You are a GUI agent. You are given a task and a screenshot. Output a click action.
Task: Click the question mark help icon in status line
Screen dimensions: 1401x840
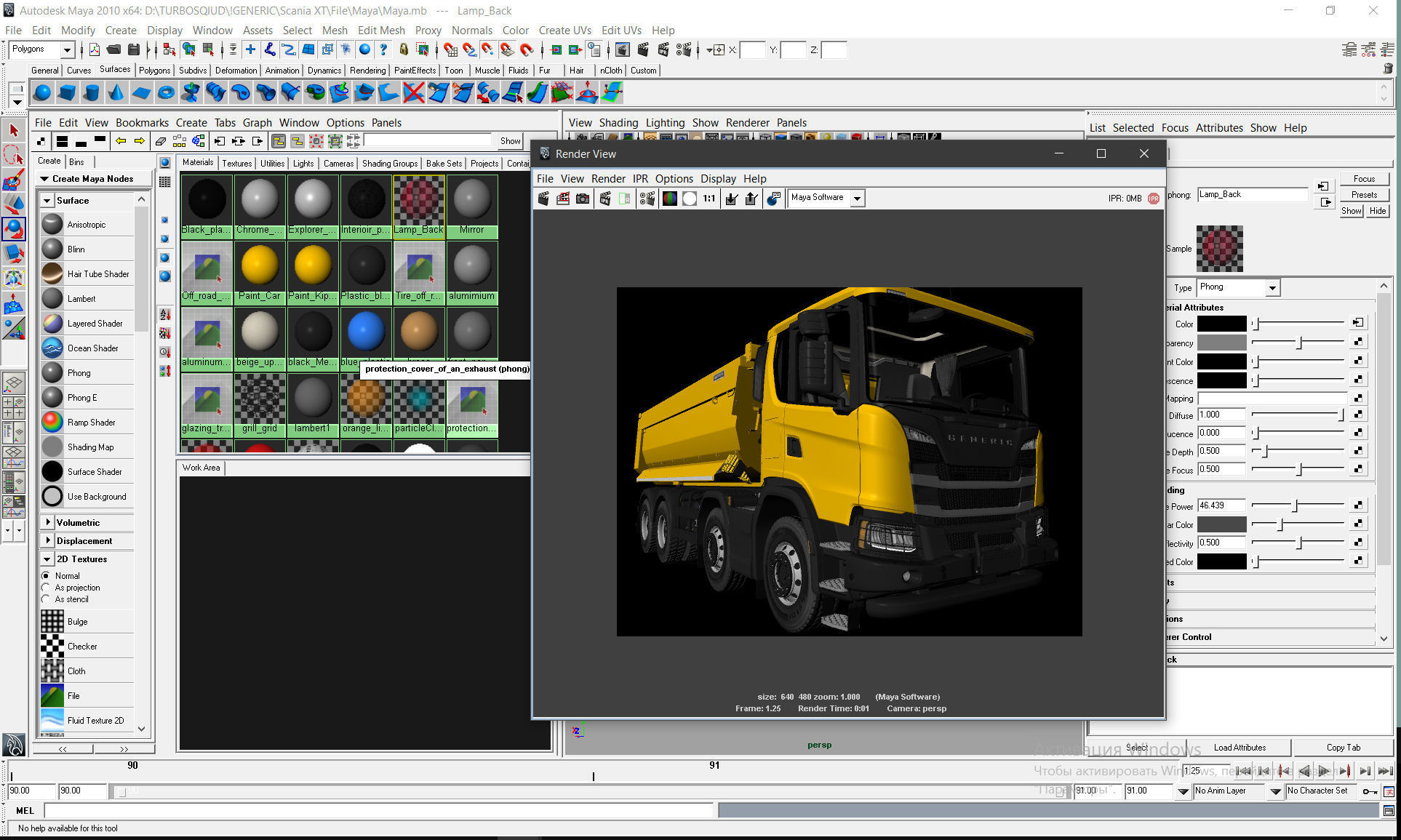click(383, 49)
